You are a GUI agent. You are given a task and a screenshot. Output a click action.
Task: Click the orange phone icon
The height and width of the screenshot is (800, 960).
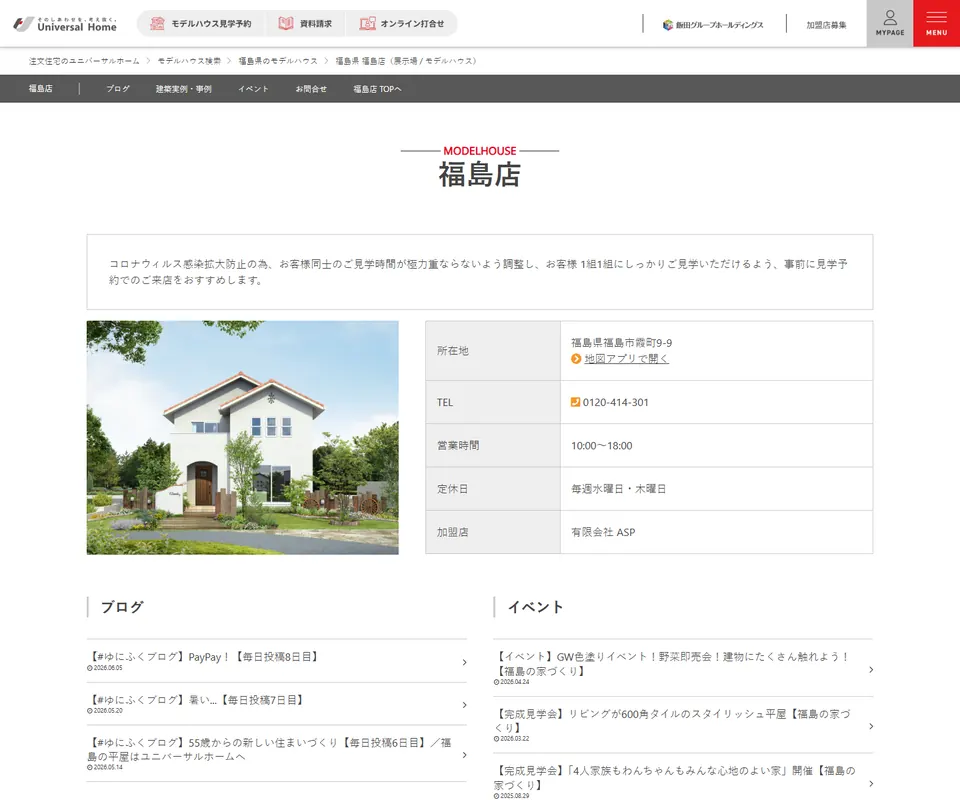[x=575, y=402]
